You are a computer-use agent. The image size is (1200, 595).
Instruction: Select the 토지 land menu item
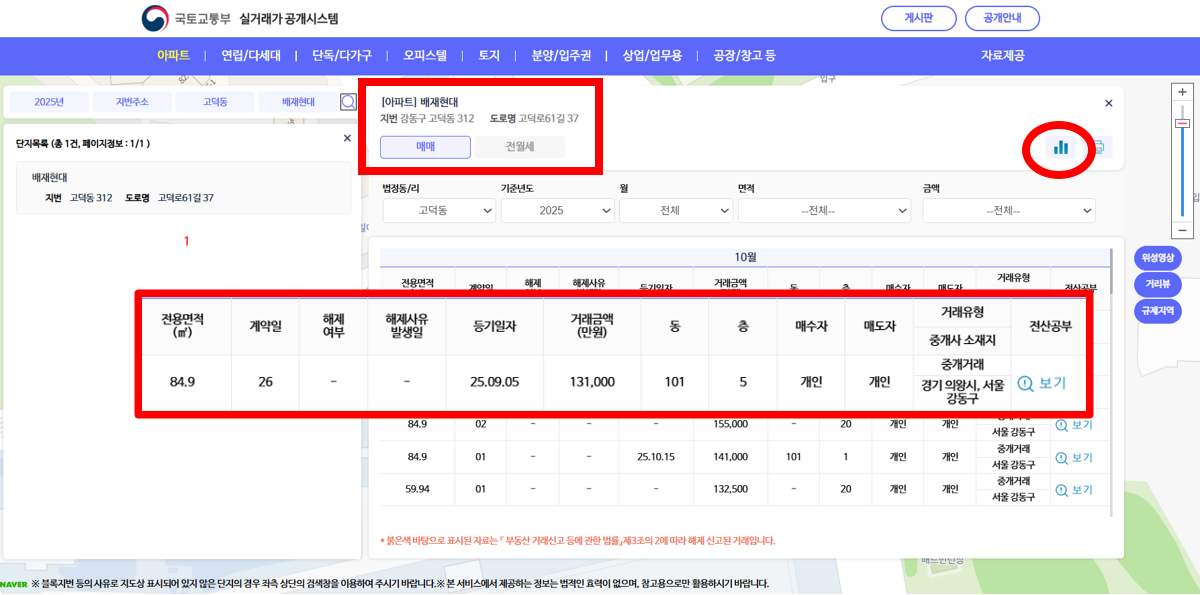487,56
